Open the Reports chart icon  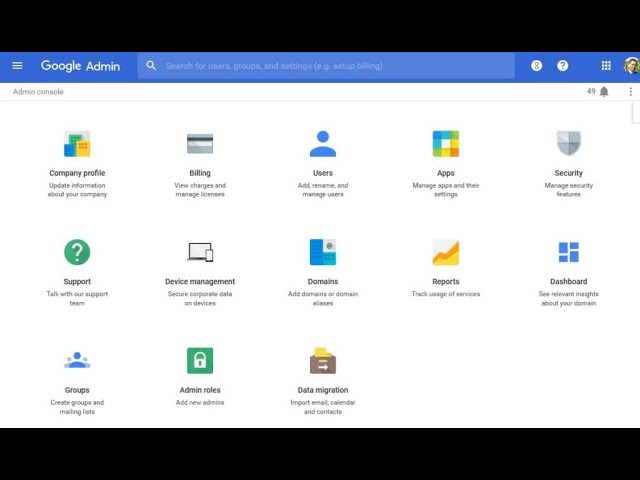point(446,252)
